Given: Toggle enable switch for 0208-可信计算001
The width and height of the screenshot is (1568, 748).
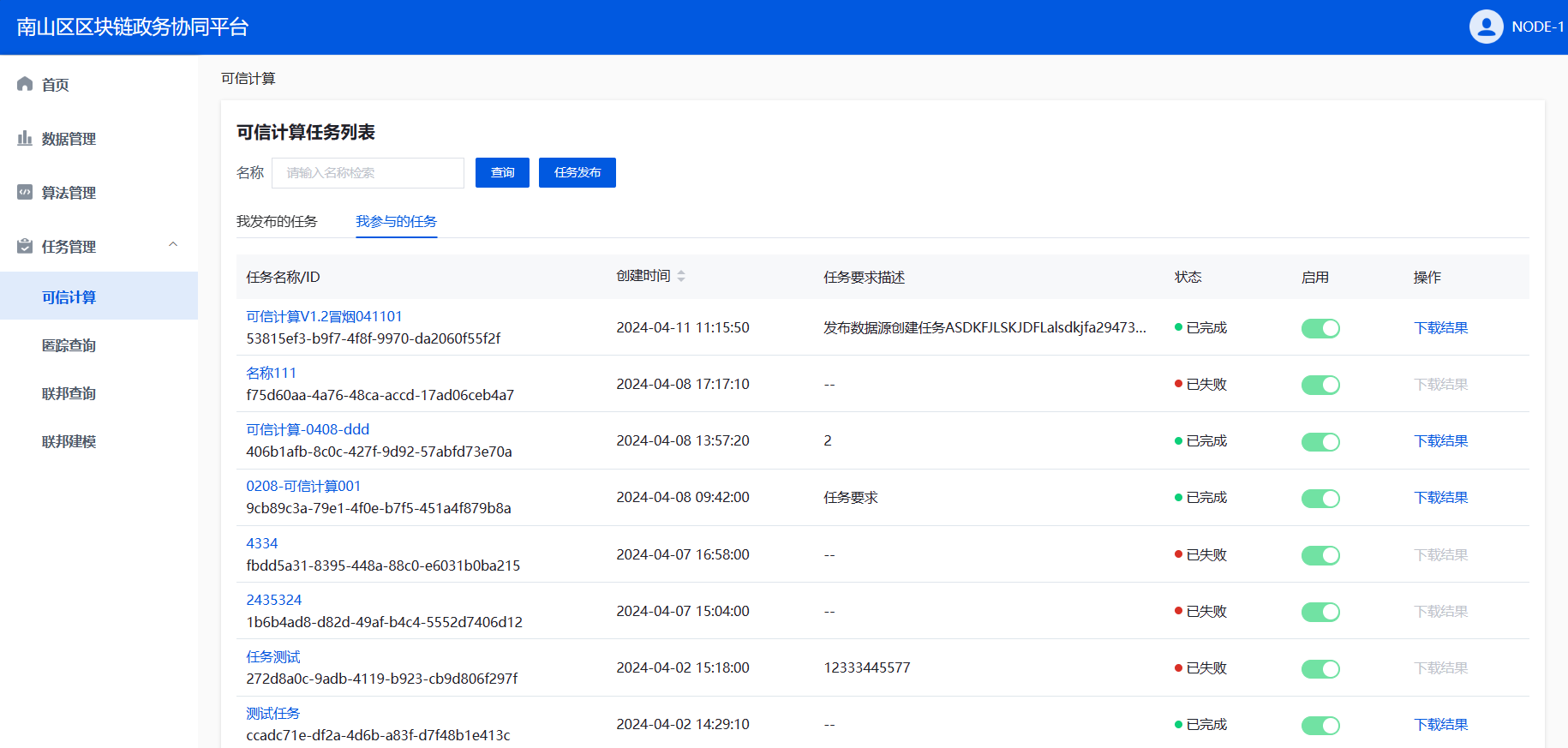Looking at the screenshot, I should point(1320,499).
